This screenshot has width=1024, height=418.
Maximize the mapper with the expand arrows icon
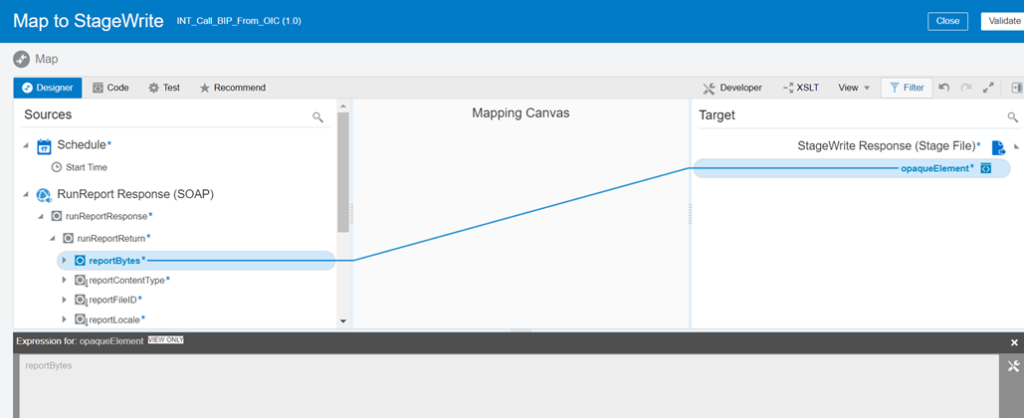click(x=988, y=88)
